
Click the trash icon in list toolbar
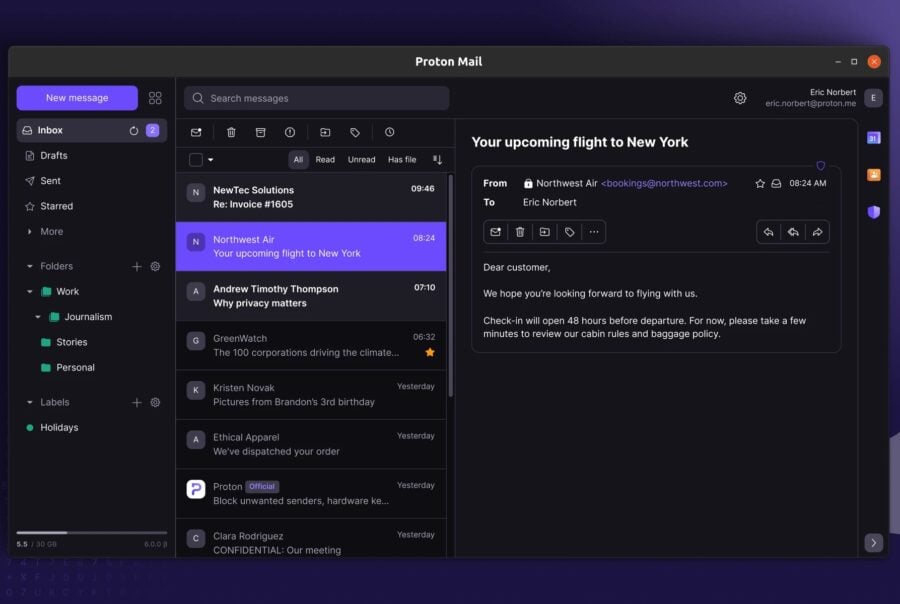pyautogui.click(x=231, y=133)
